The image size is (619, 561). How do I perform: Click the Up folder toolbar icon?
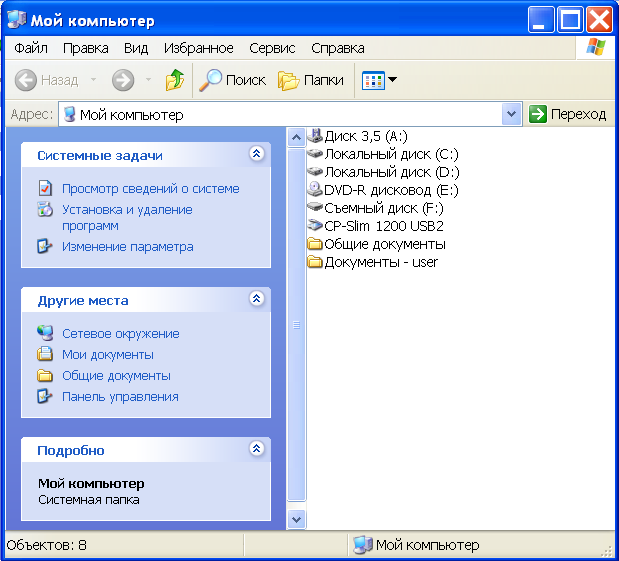175,80
